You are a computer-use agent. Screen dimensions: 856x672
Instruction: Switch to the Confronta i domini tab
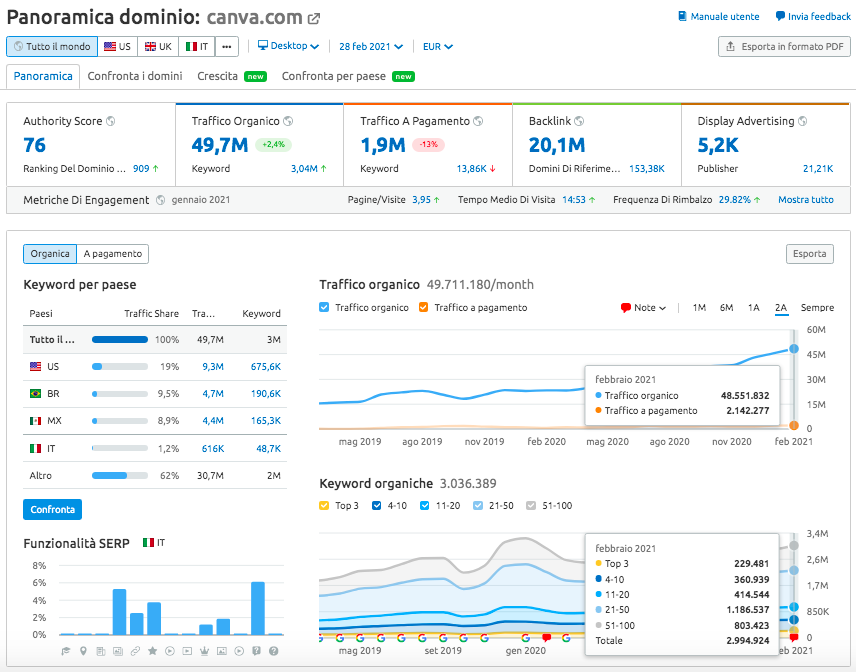(x=135, y=76)
